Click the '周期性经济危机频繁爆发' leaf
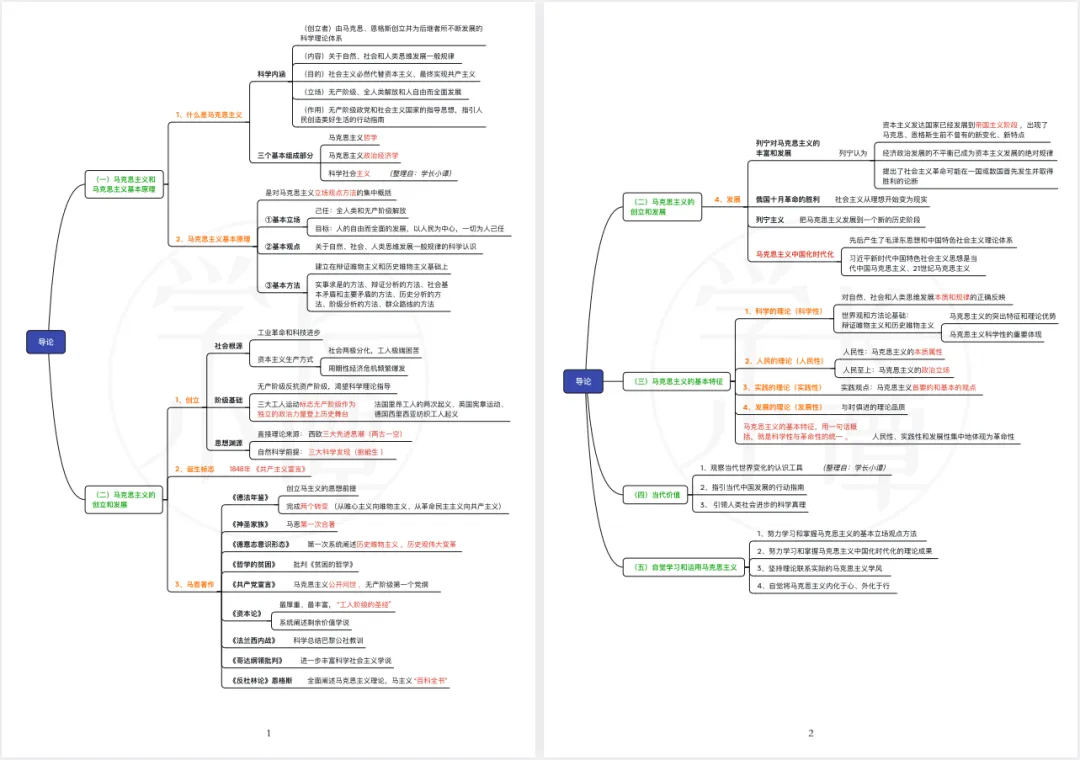1080x760 pixels. tap(367, 369)
